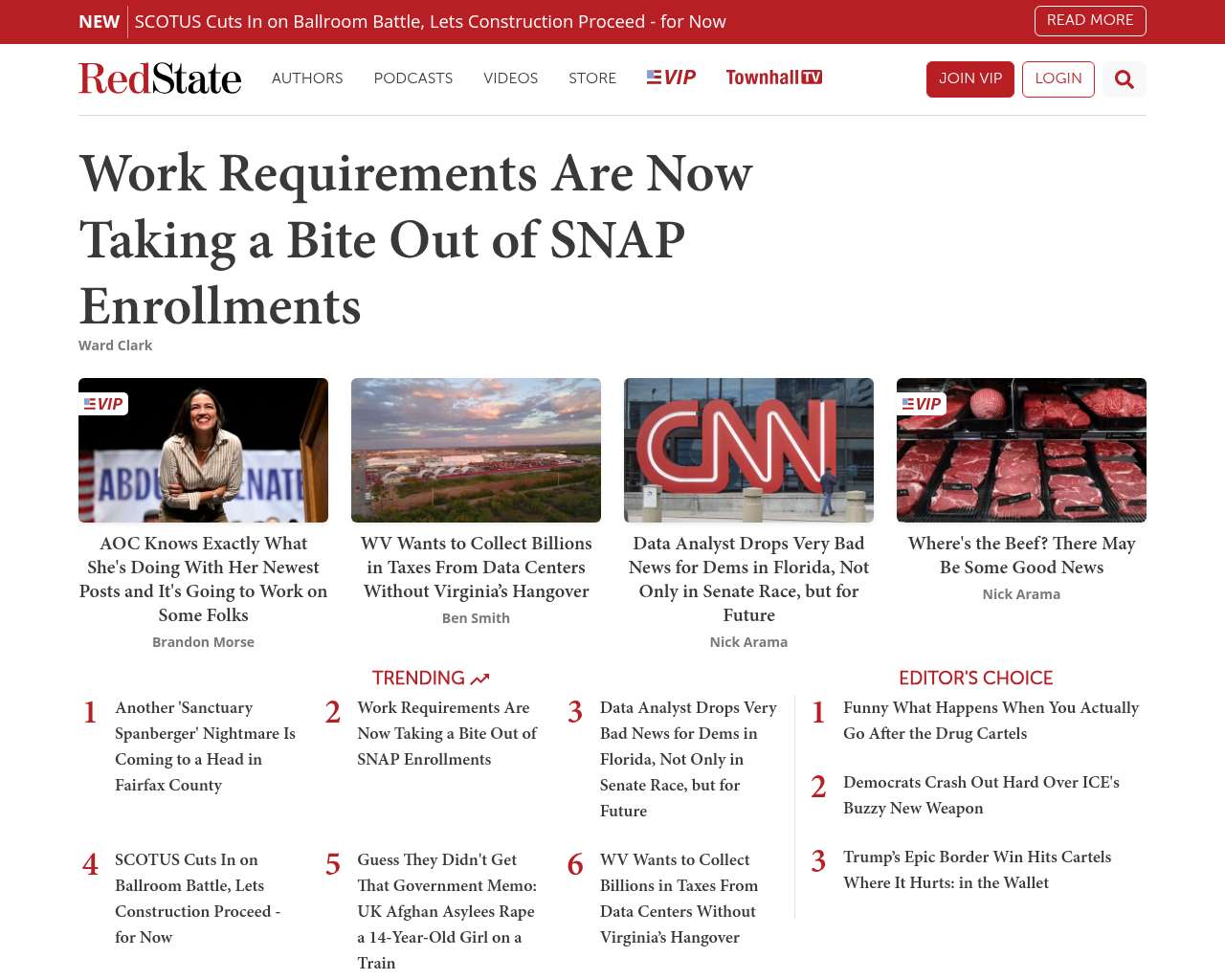Open the Authors menu item
The image size is (1225, 980).
tap(307, 78)
